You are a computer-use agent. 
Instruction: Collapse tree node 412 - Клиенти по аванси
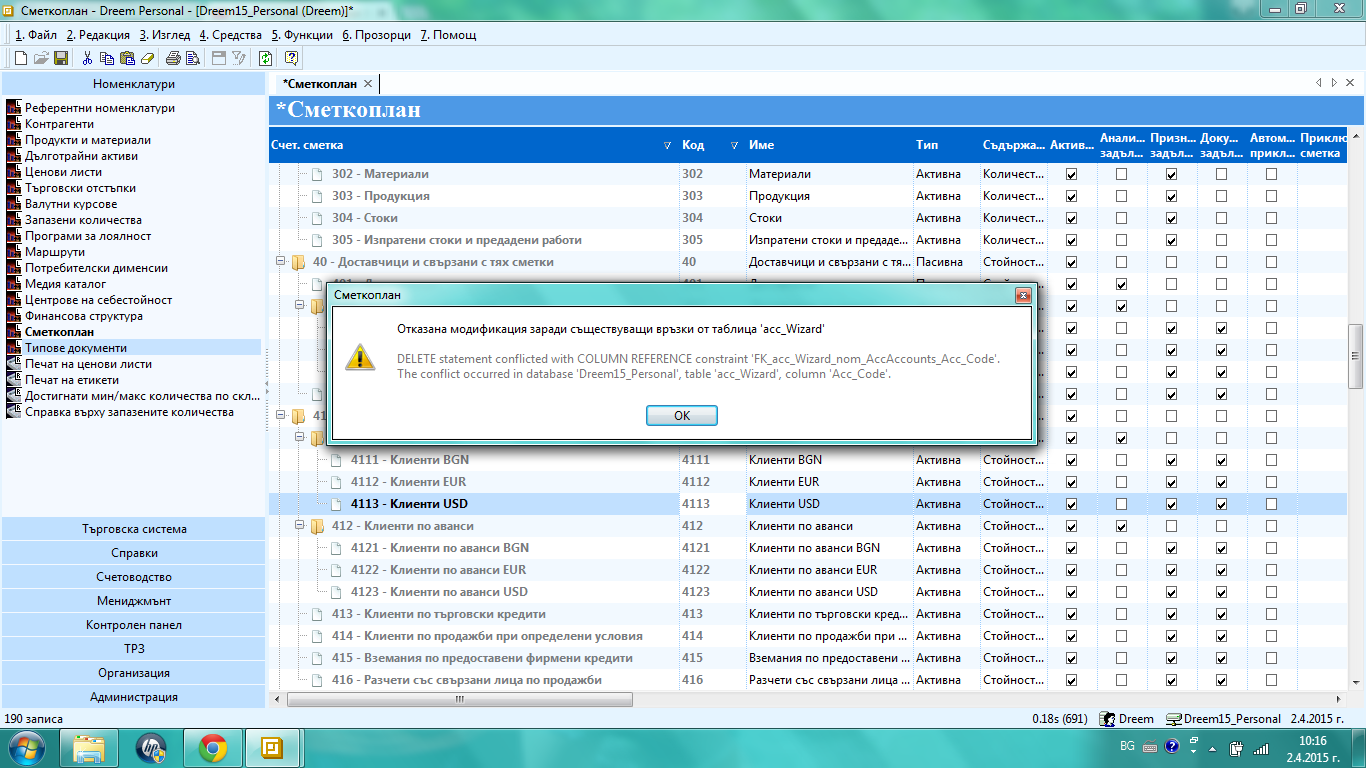pos(299,526)
